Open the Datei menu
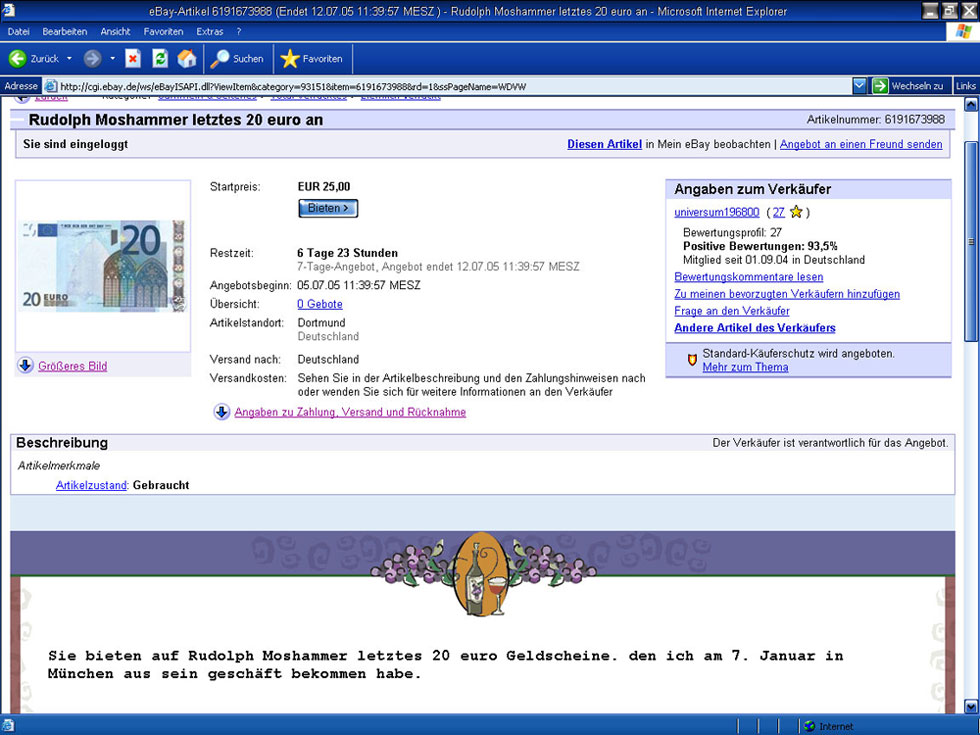Viewport: 980px width, 735px height. coord(19,31)
